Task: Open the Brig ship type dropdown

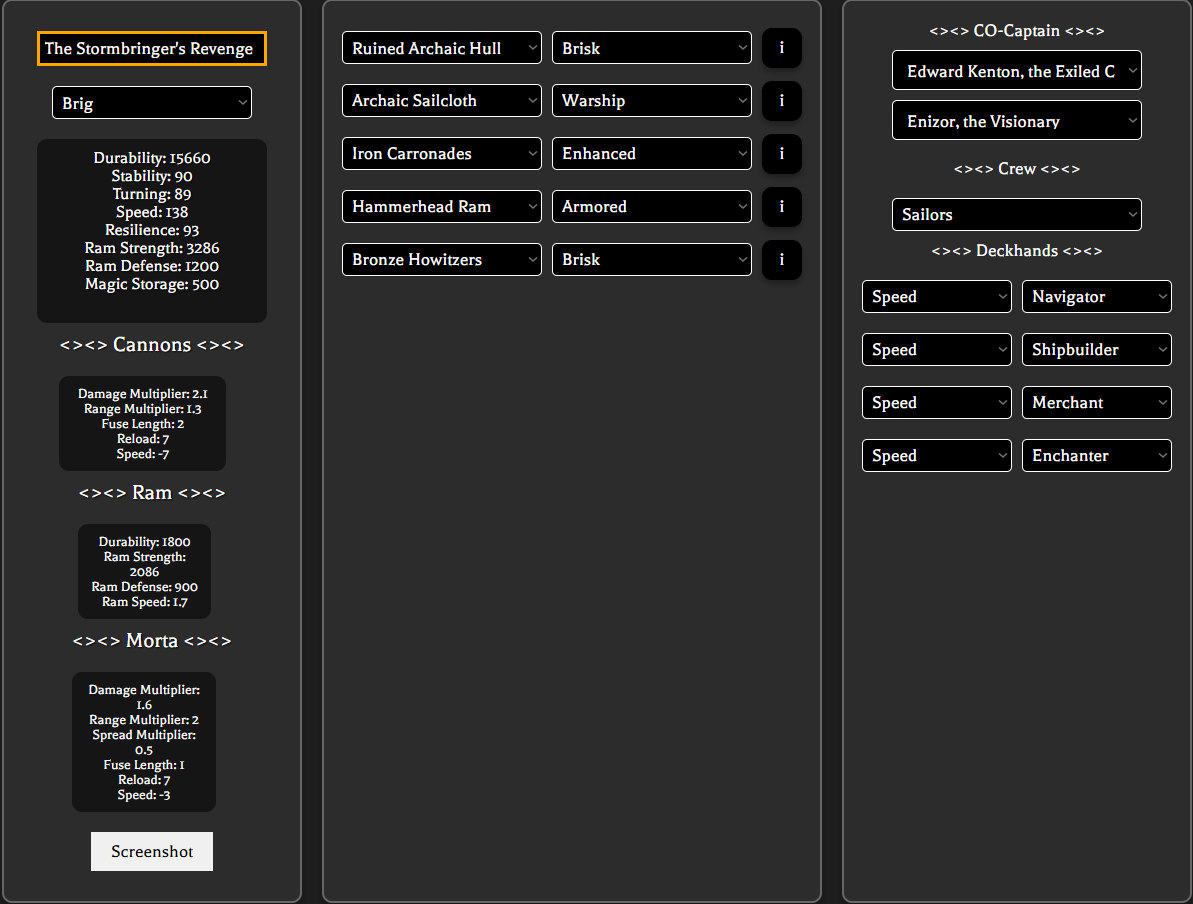Action: click(152, 103)
